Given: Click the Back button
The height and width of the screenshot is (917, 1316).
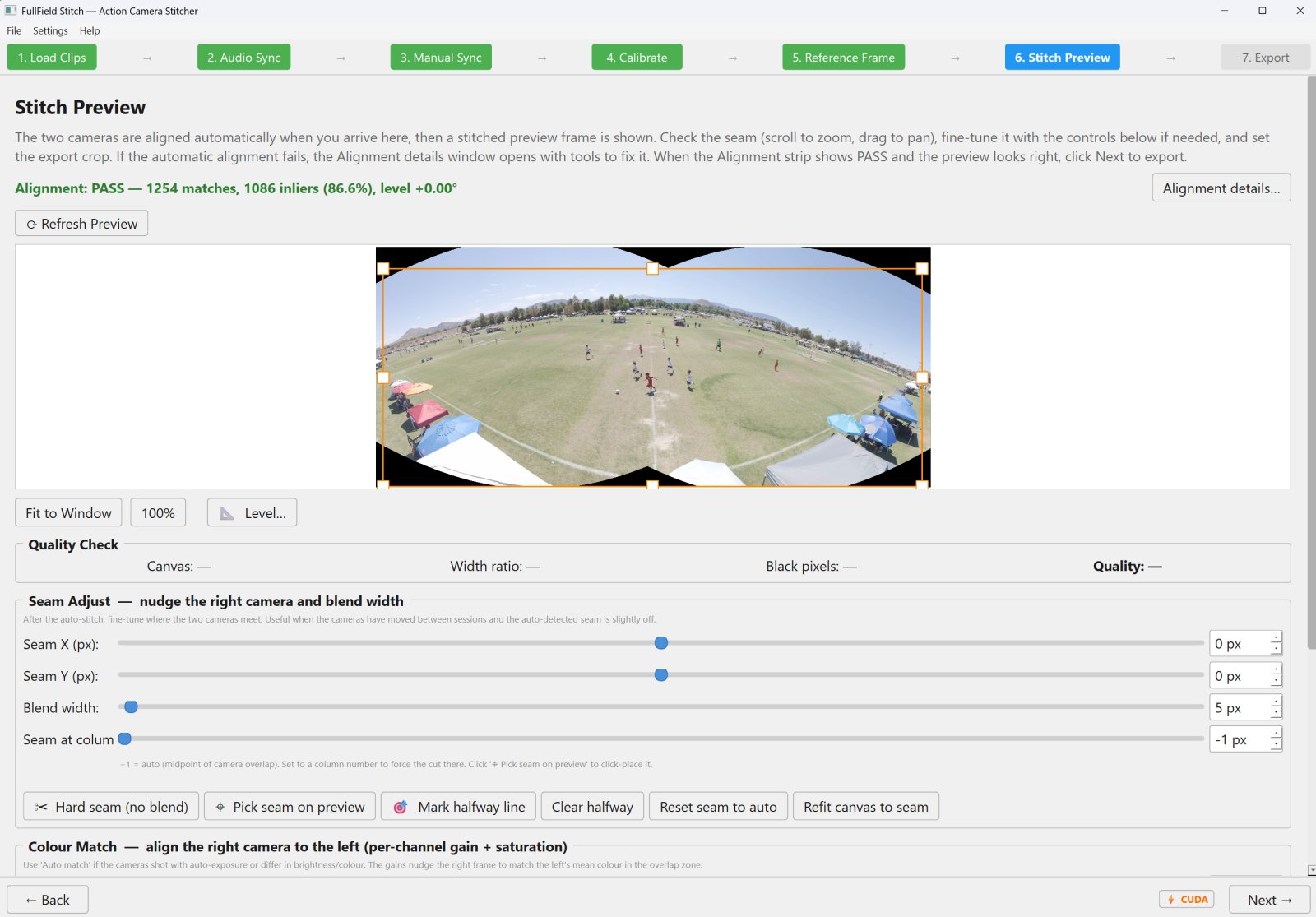Looking at the screenshot, I should click(x=48, y=900).
